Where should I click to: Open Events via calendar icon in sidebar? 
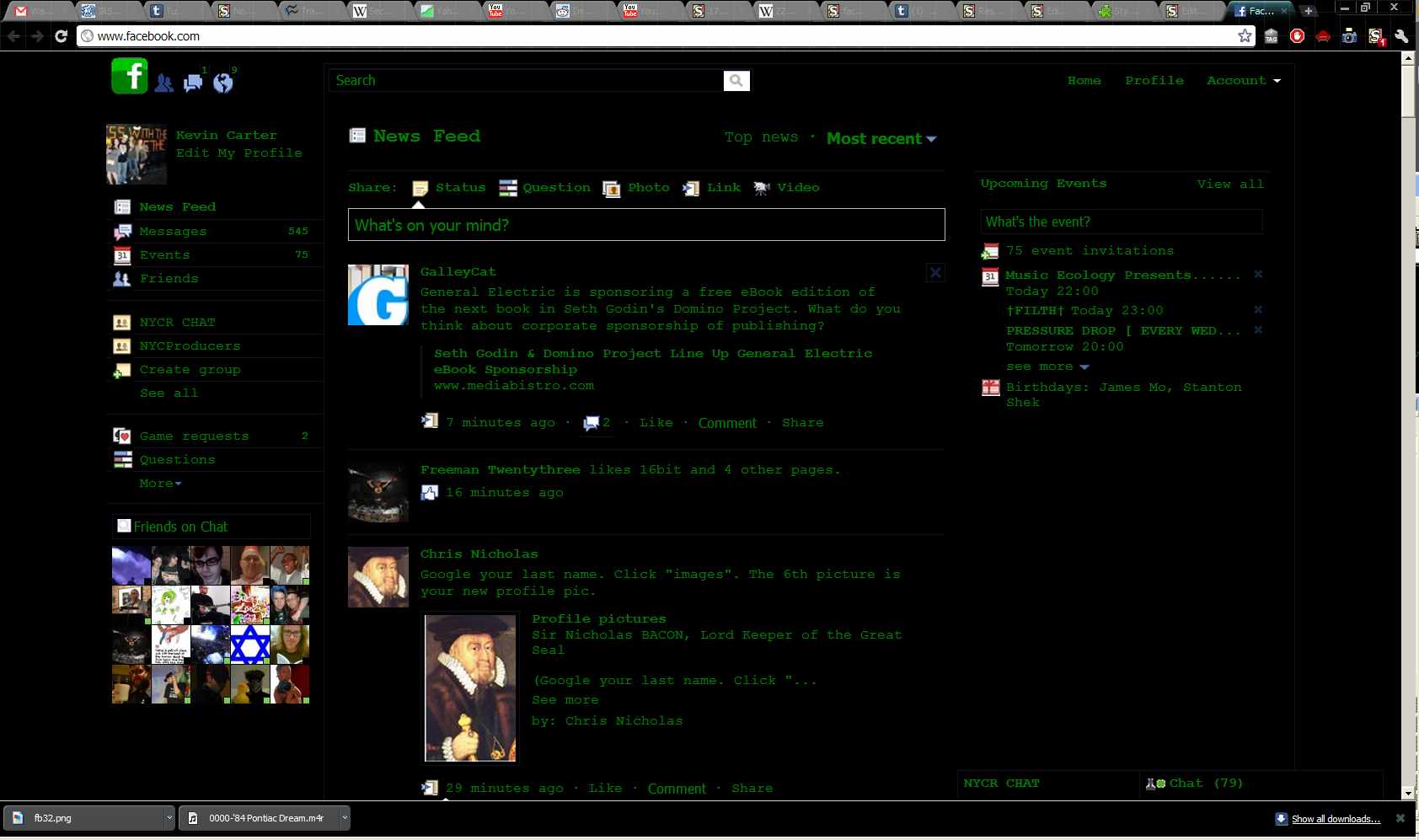tap(121, 254)
